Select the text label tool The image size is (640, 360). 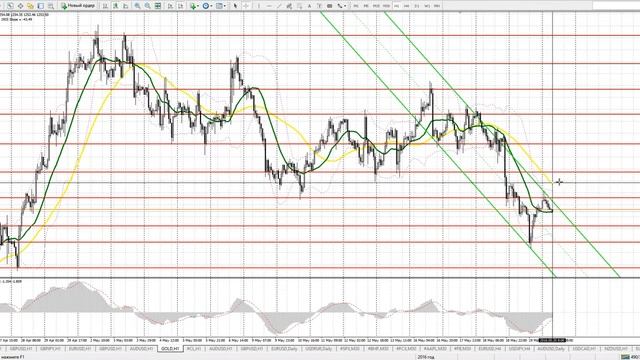320,6
